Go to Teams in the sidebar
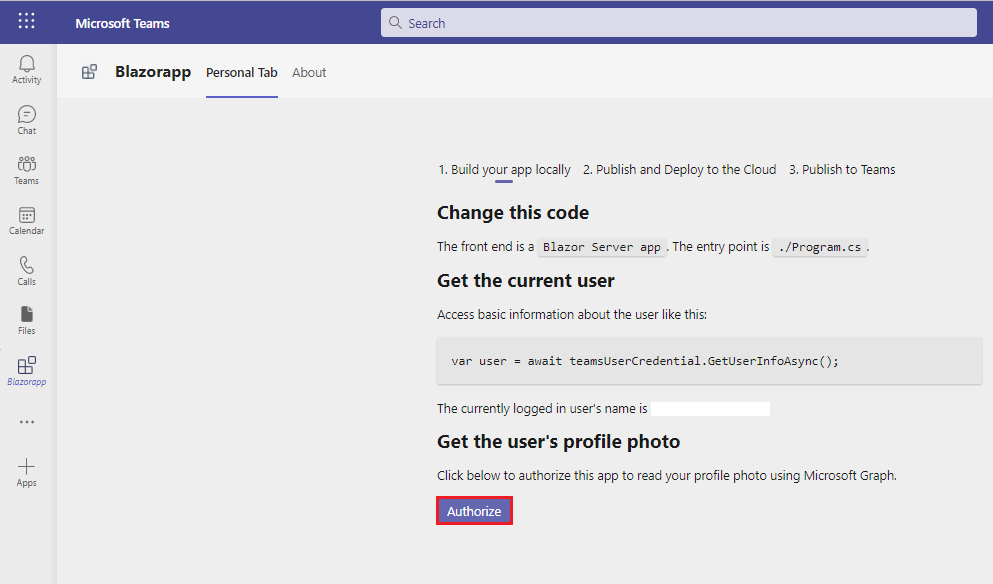The height and width of the screenshot is (584, 993). pyautogui.click(x=27, y=170)
